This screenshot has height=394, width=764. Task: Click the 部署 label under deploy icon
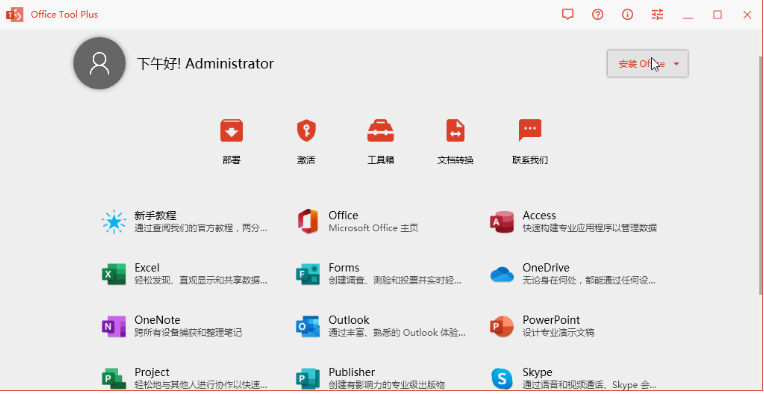click(x=231, y=160)
